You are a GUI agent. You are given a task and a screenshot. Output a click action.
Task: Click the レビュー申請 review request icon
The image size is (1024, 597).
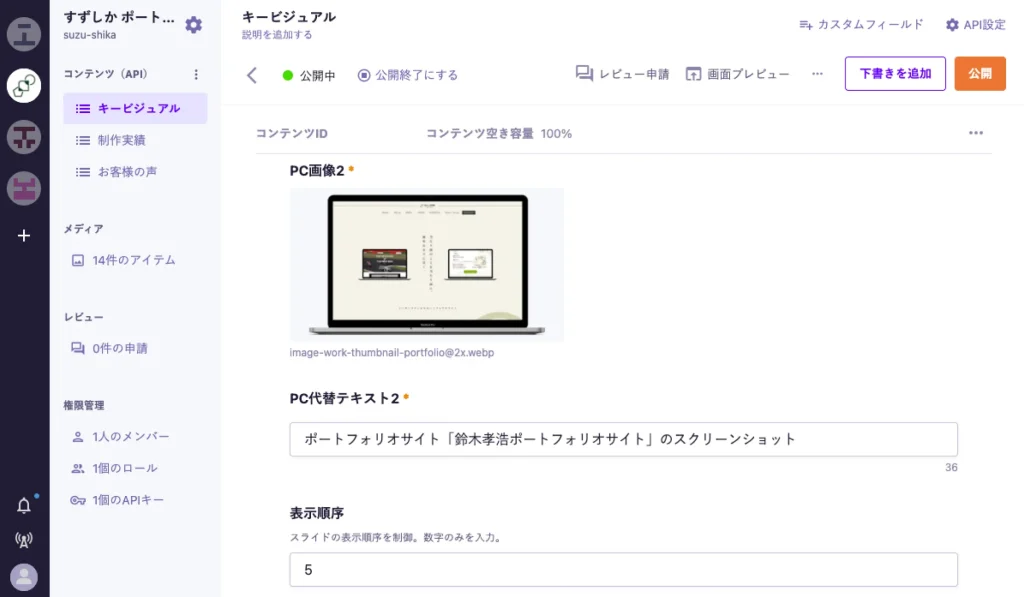(583, 73)
